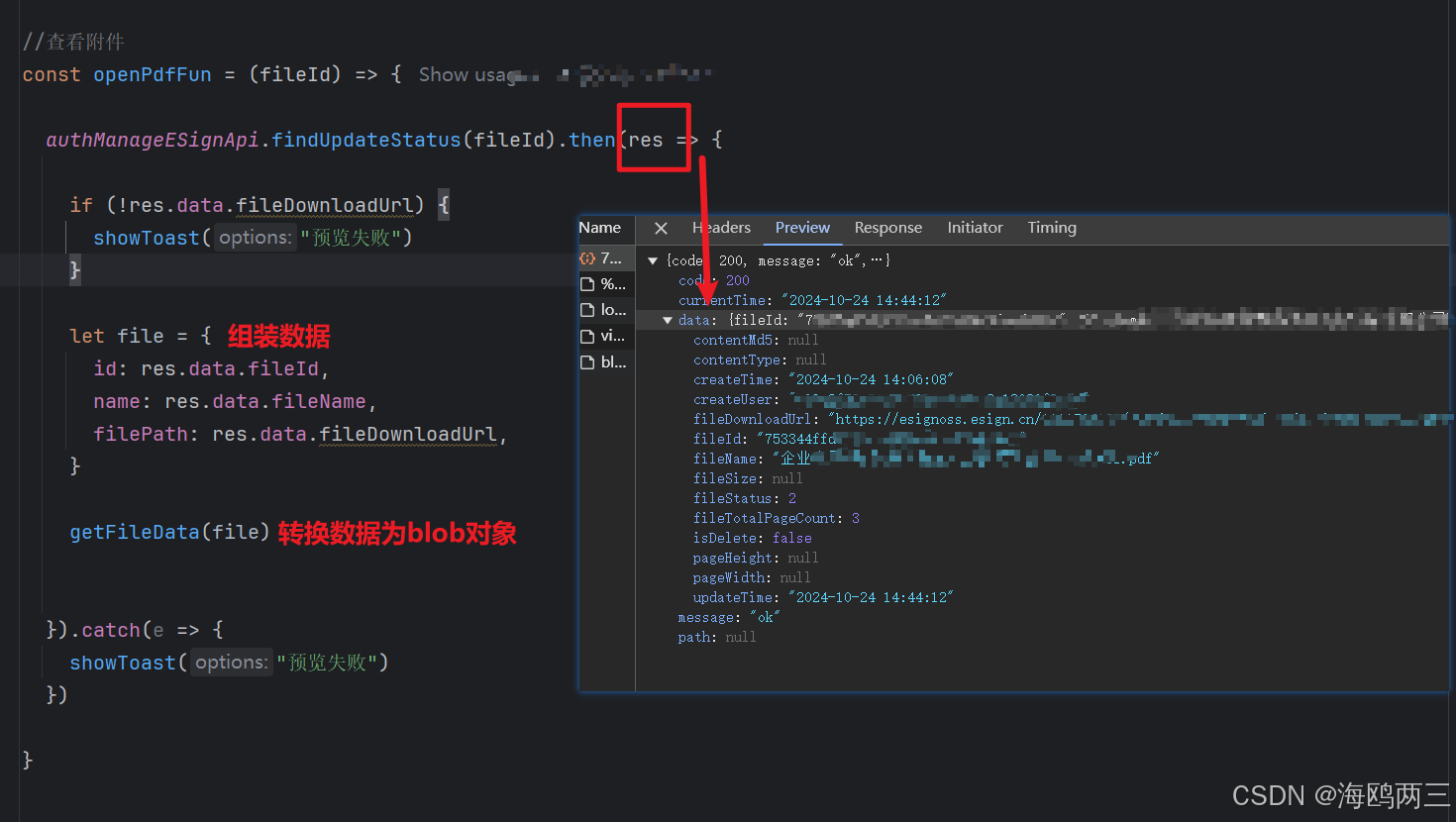This screenshot has height=822, width=1456.
Task: Click the currentTime value in preview
Action: tap(864, 300)
